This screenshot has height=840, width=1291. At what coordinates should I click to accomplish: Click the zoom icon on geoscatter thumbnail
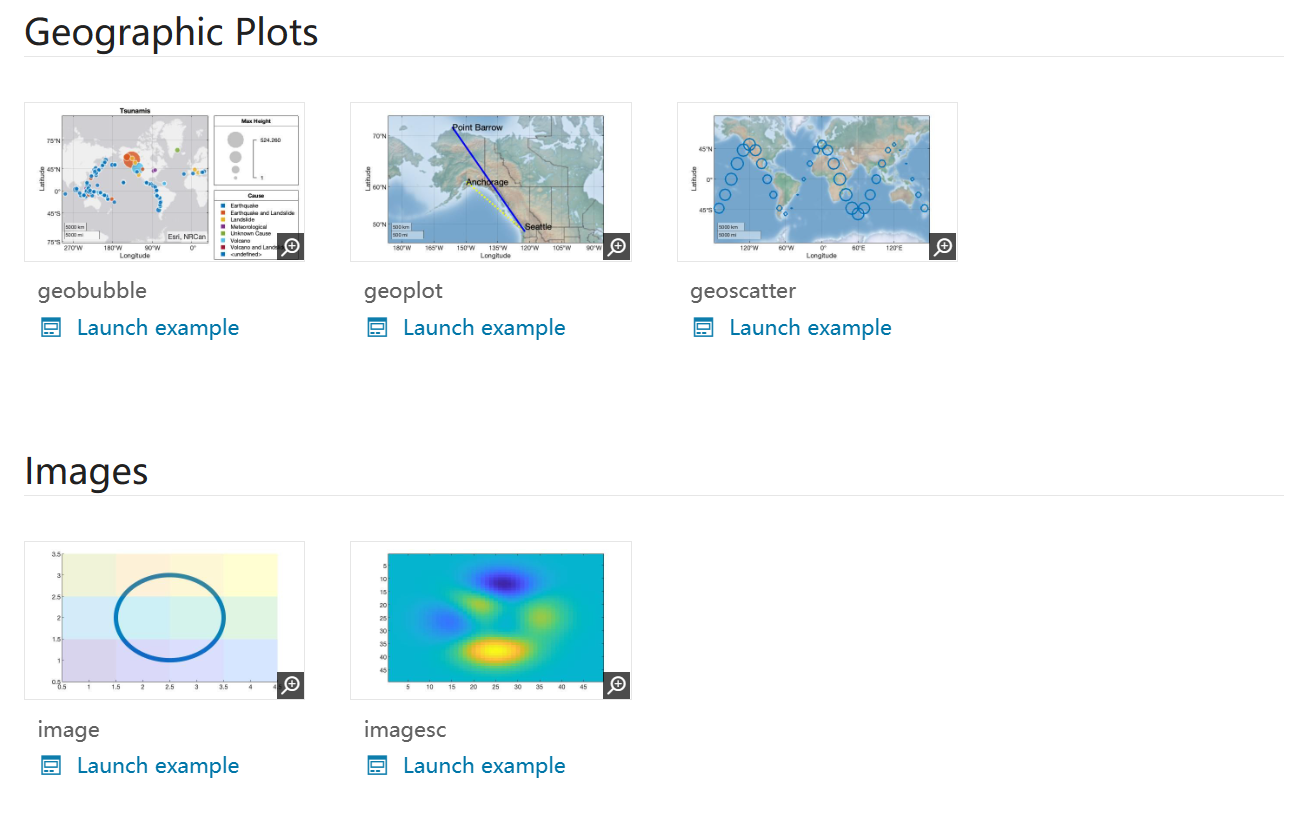click(943, 247)
